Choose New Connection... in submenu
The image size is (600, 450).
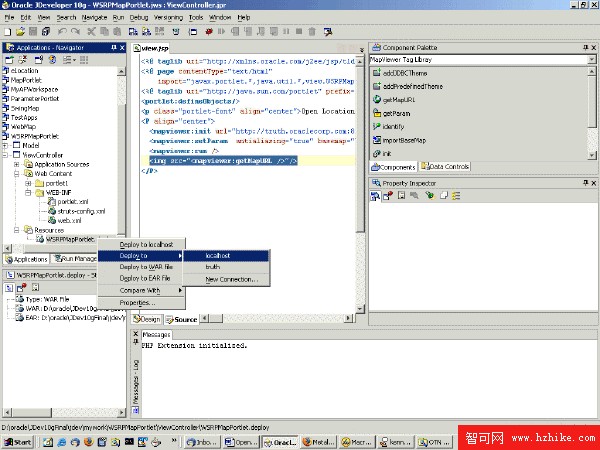[226, 279]
